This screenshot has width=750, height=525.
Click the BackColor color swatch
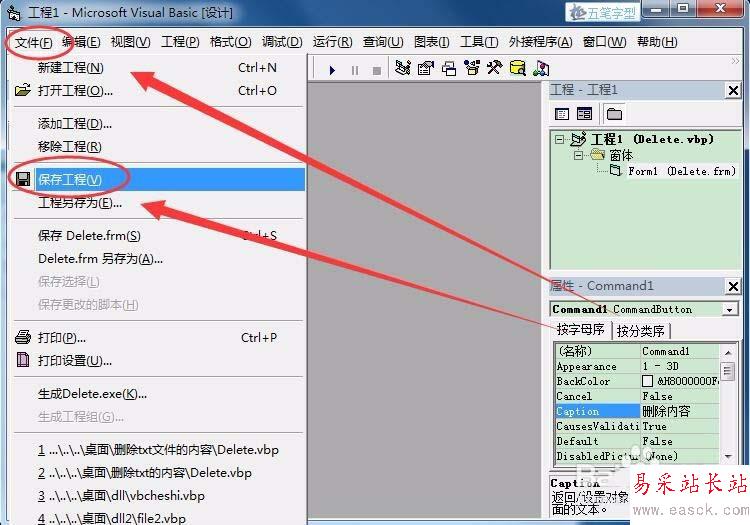(647, 381)
